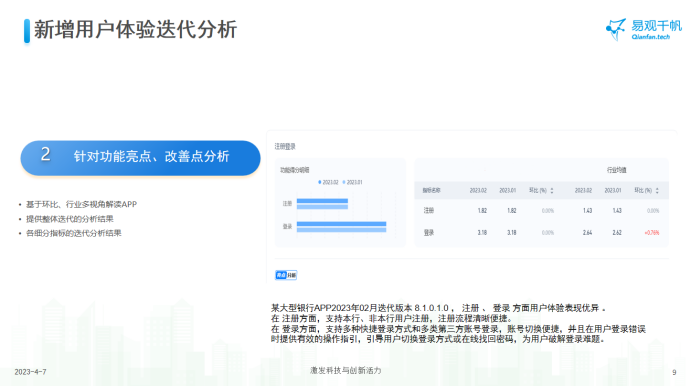
Task: Click the 指标名称 column header
Action: click(x=431, y=191)
